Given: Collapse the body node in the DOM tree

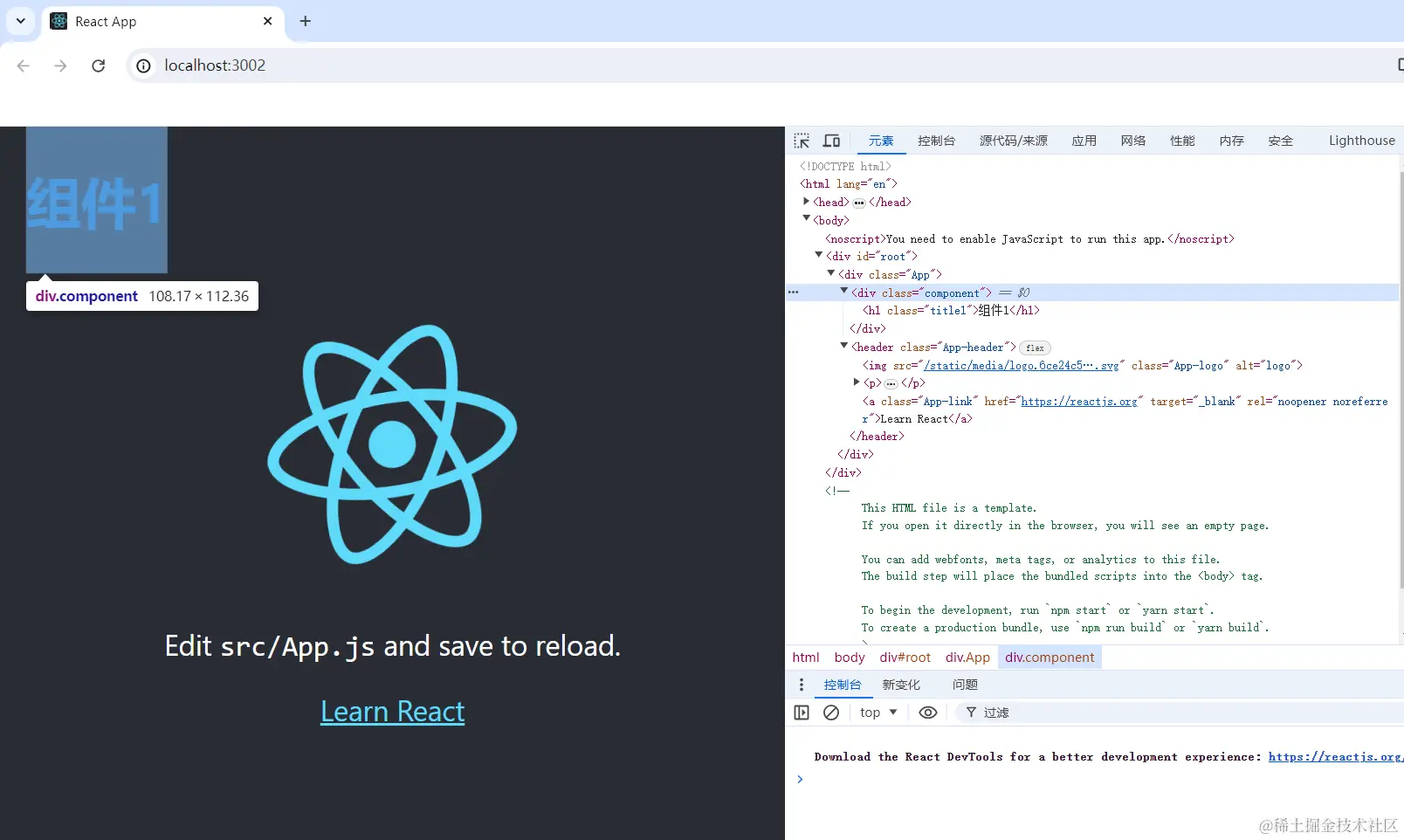Looking at the screenshot, I should coord(806,219).
